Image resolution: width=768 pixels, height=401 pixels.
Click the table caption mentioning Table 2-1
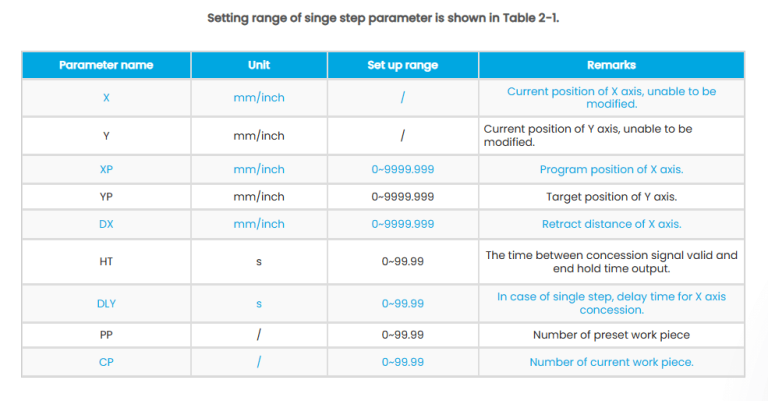(383, 18)
